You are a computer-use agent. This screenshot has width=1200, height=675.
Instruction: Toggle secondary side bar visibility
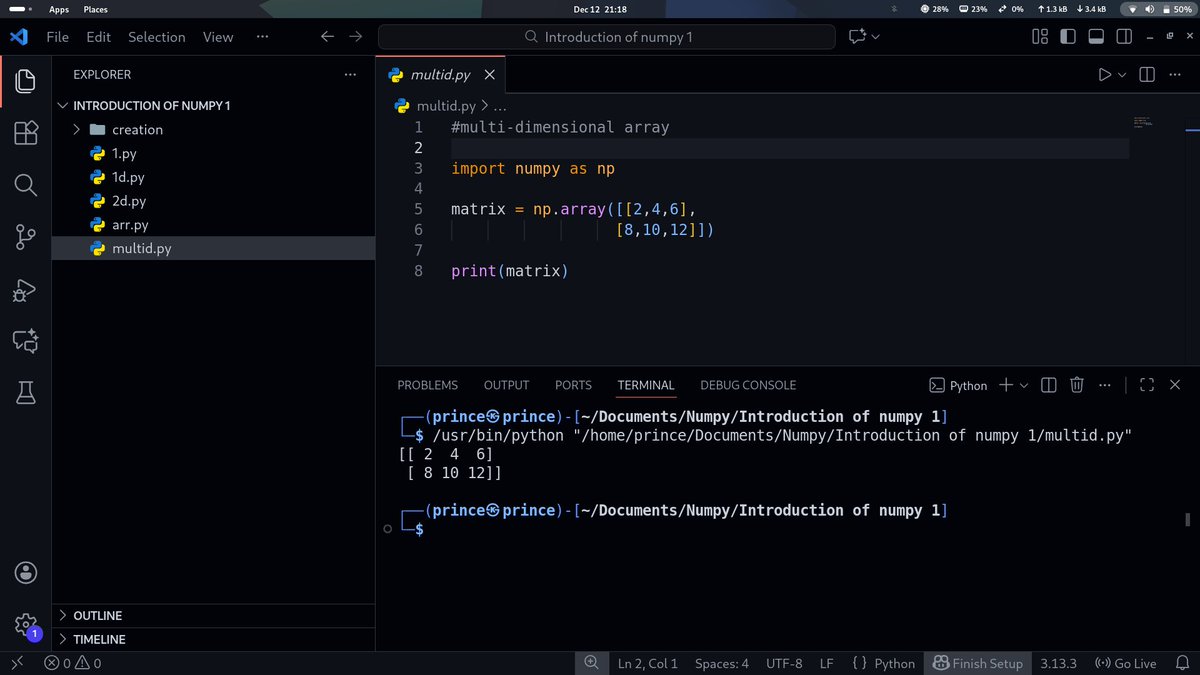[1124, 37]
